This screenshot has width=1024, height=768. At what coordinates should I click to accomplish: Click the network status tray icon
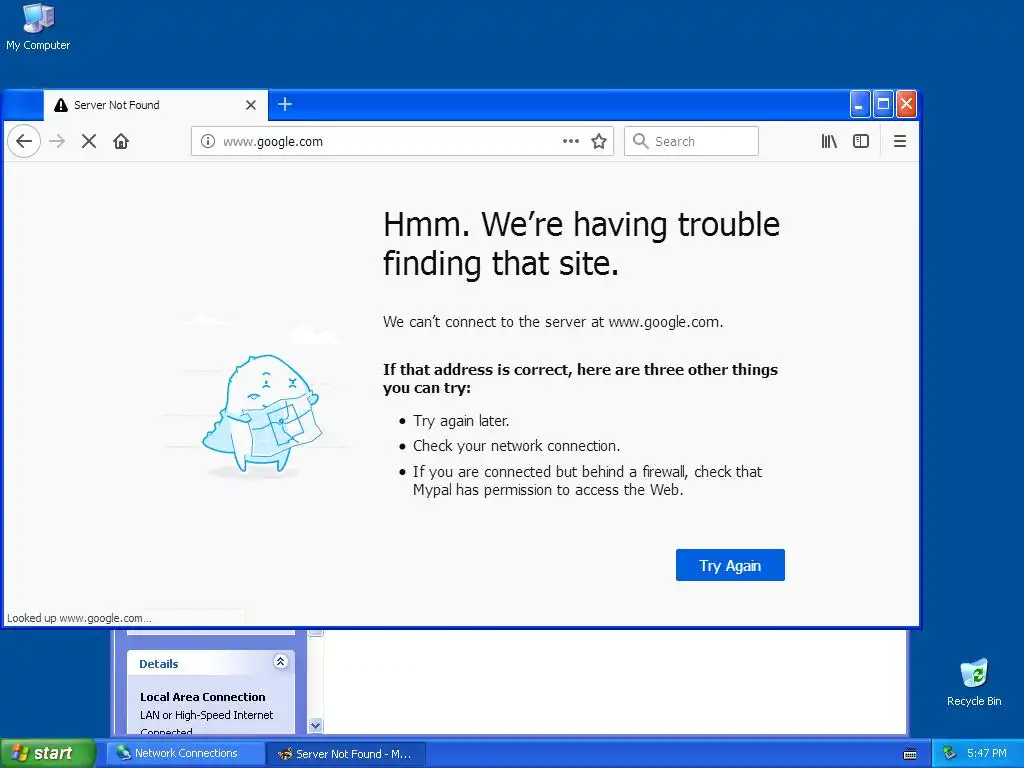coord(949,754)
